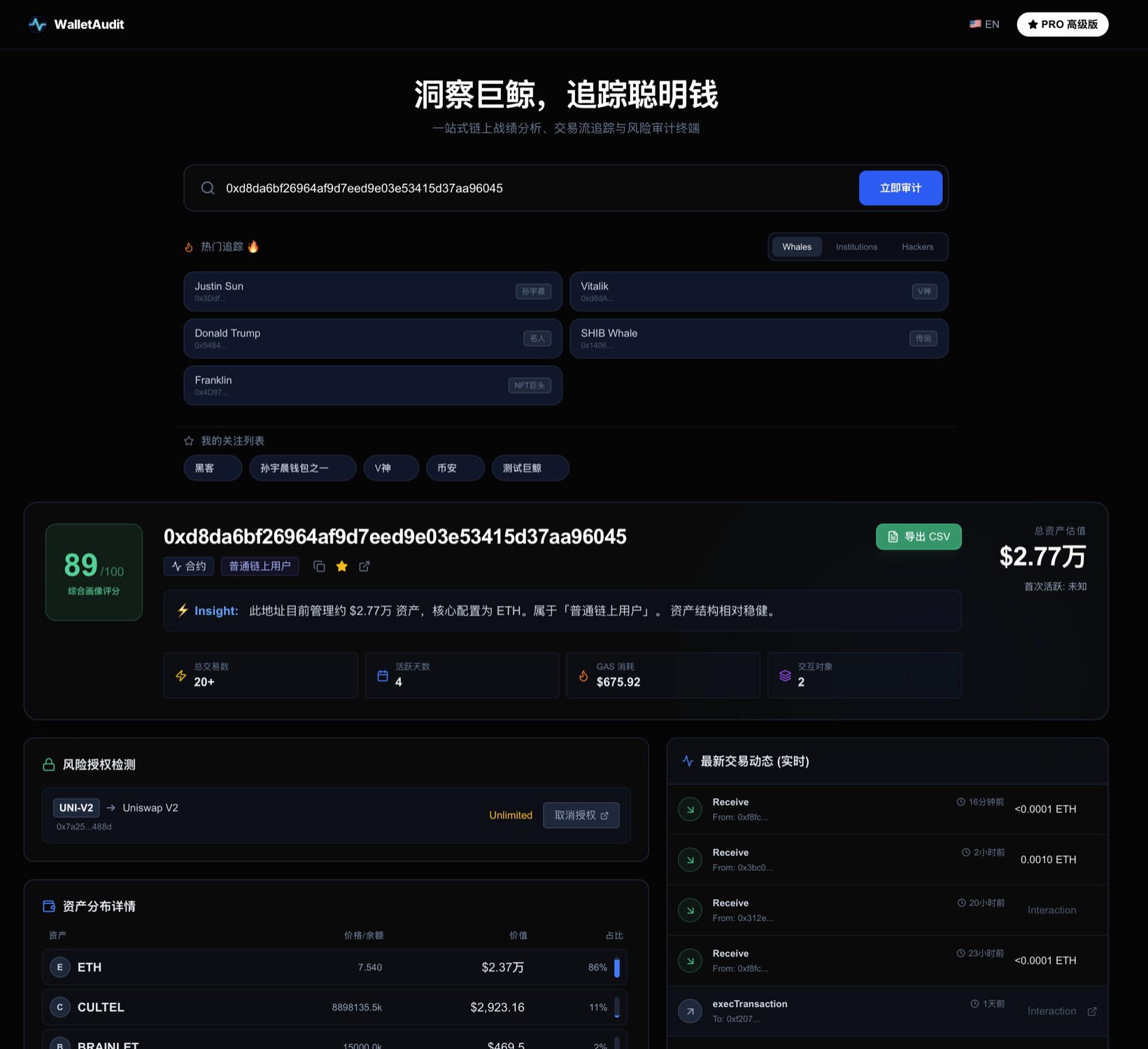This screenshot has height=1049, width=1148.
Task: Click the WalletAudit logo icon
Action: (x=37, y=24)
